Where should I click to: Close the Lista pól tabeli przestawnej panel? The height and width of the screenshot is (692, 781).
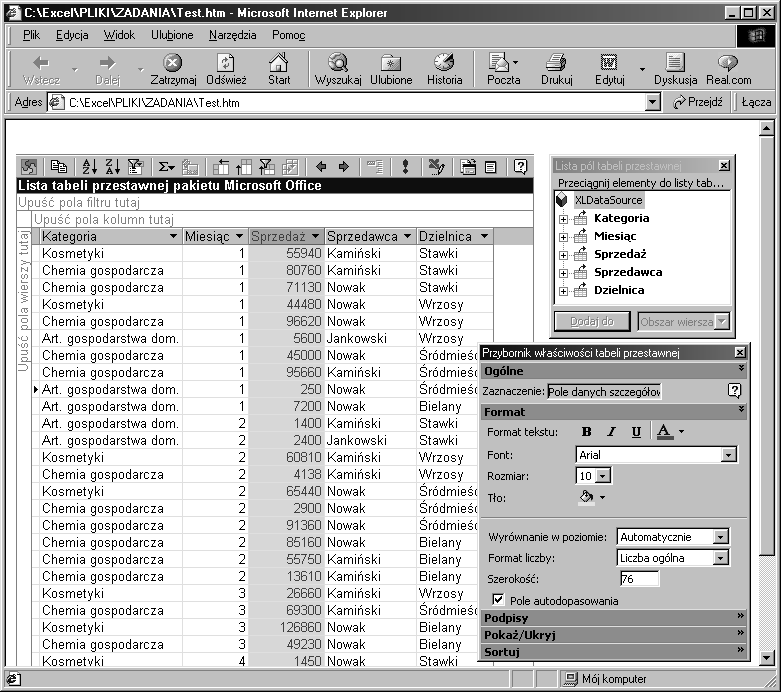point(724,165)
